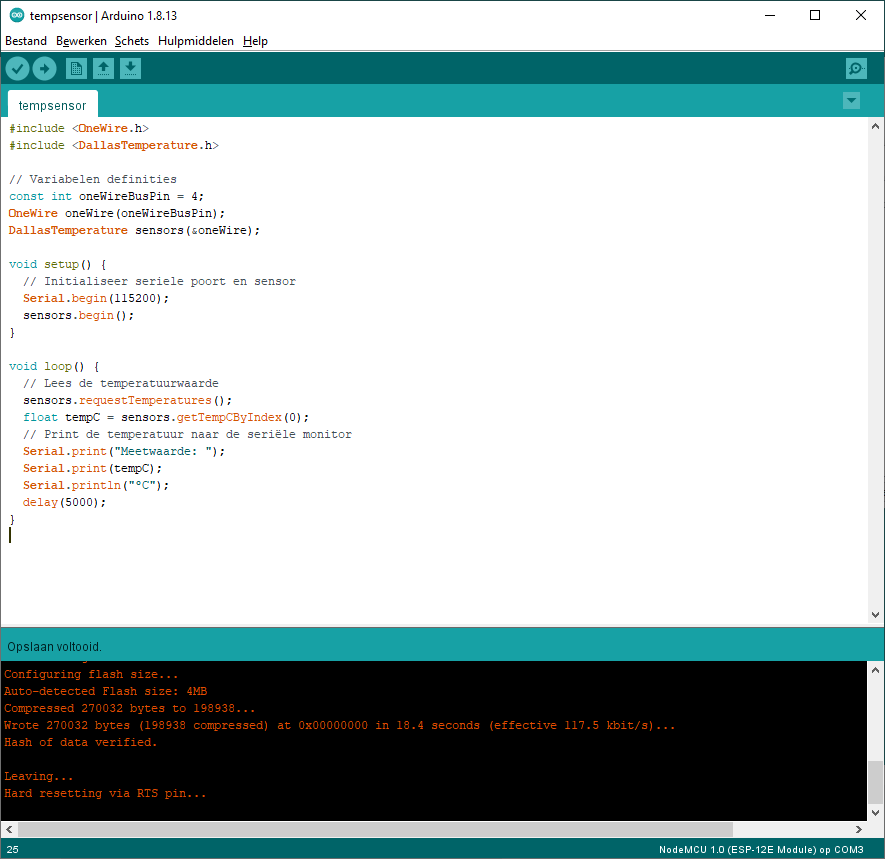Image resolution: width=885 pixels, height=859 pixels.
Task: Maximize the Arduino window
Action: click(x=815, y=15)
